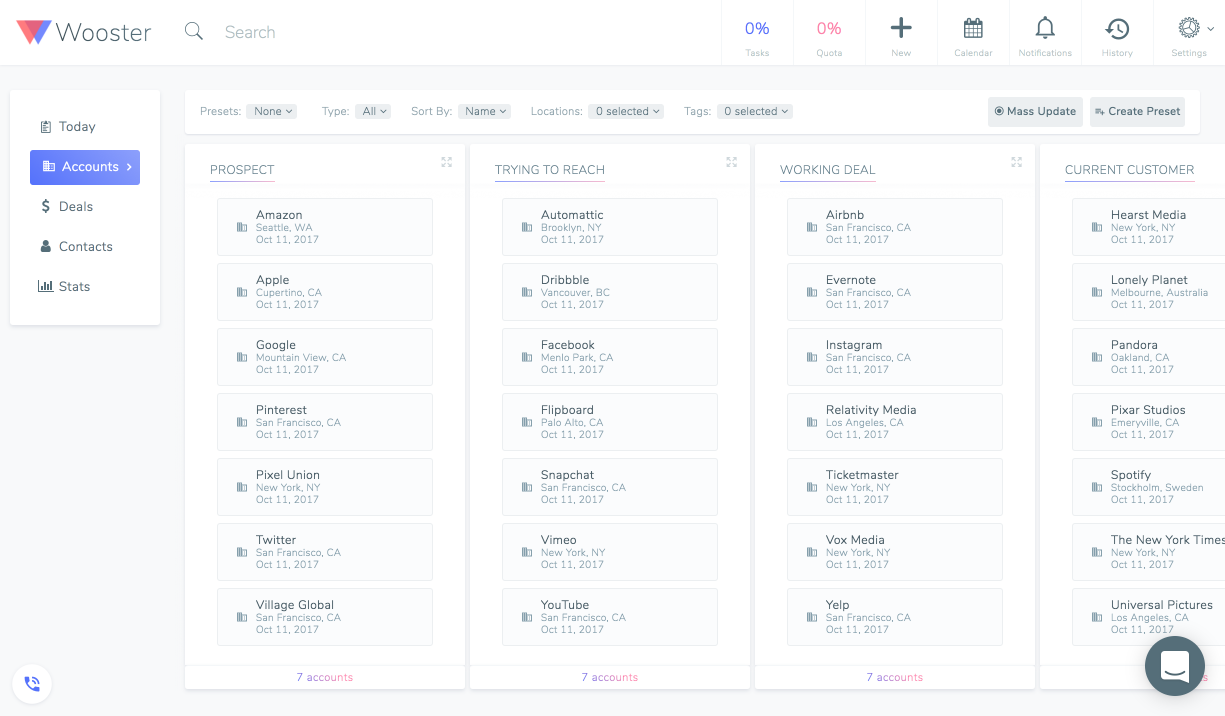Click the Mass Update button
1225x716 pixels.
point(1036,111)
